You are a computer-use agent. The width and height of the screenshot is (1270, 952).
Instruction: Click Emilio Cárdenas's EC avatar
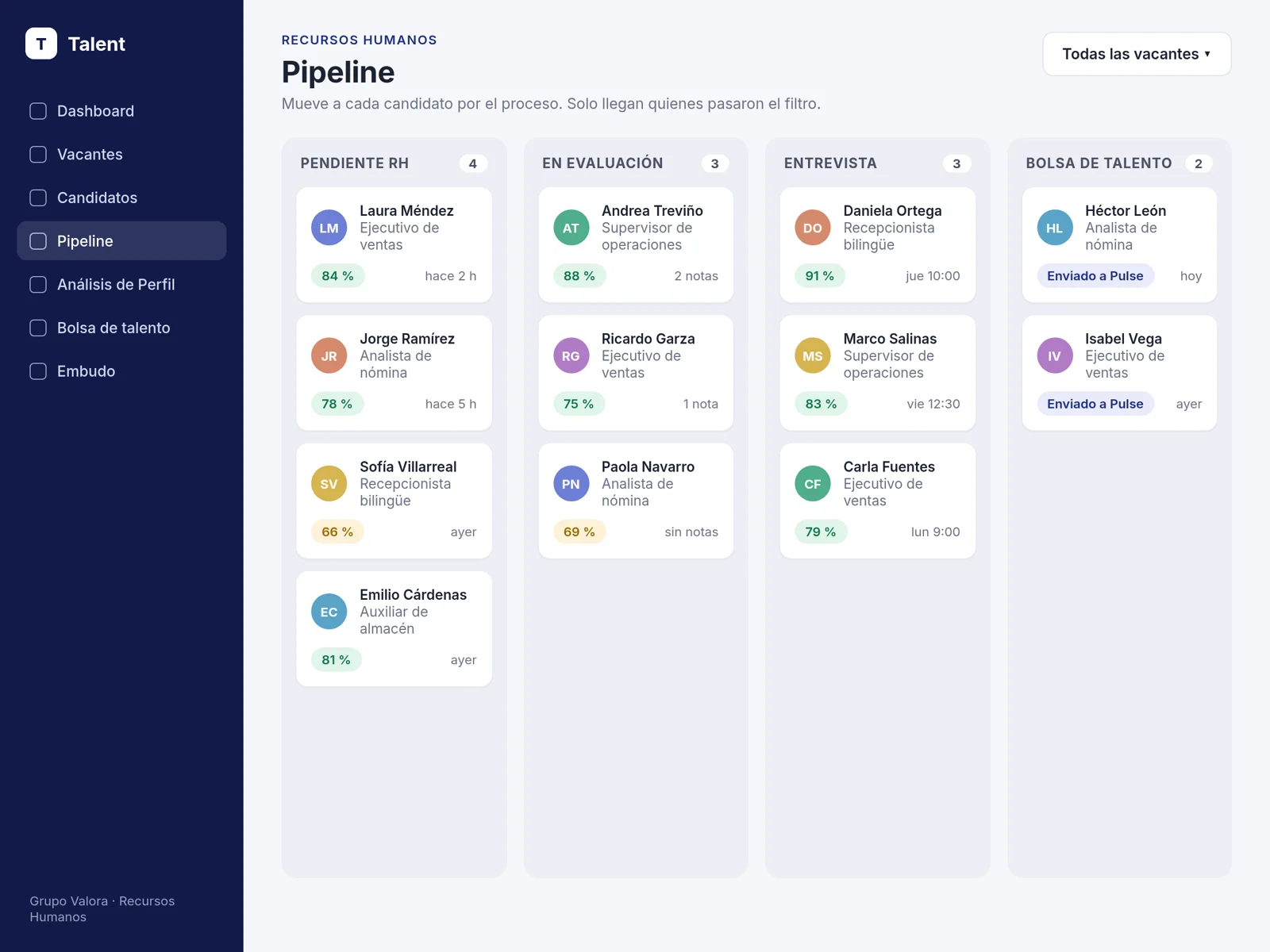(329, 612)
